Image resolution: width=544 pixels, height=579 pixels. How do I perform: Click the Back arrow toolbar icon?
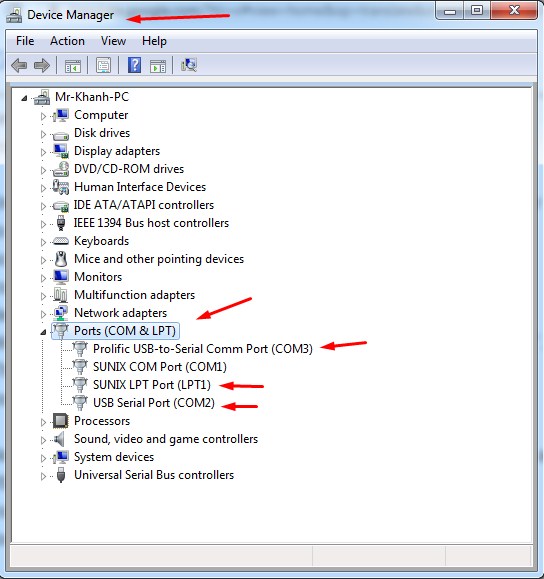(19, 66)
